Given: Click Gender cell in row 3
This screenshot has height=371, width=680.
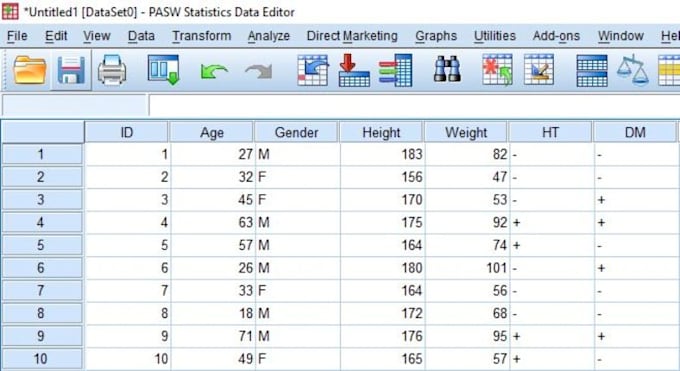Looking at the screenshot, I should [298, 200].
